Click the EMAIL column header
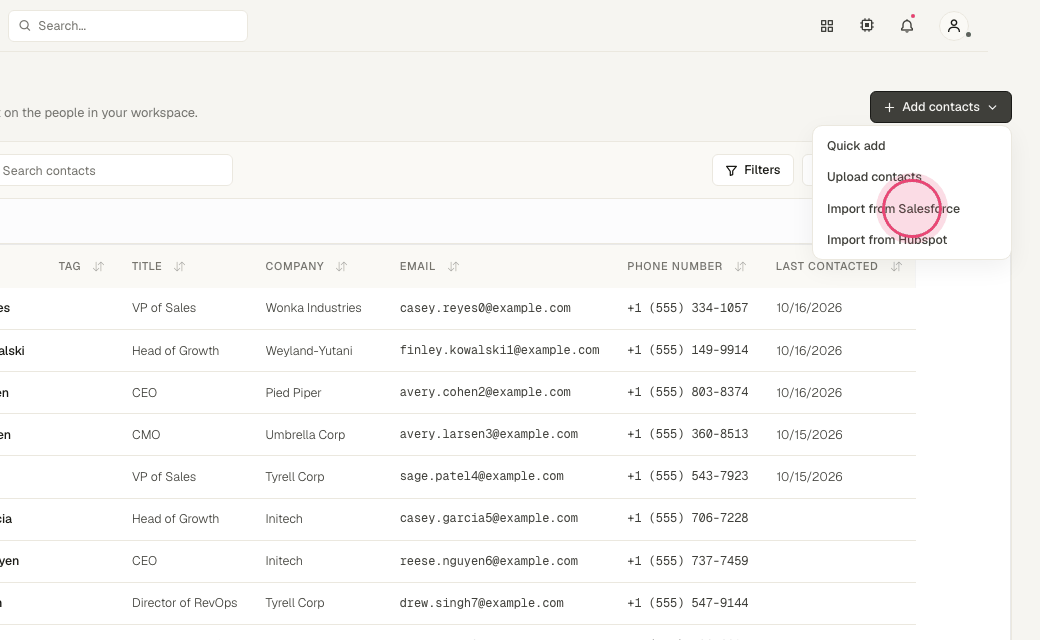Viewport: 1040px width, 640px height. click(x=417, y=267)
